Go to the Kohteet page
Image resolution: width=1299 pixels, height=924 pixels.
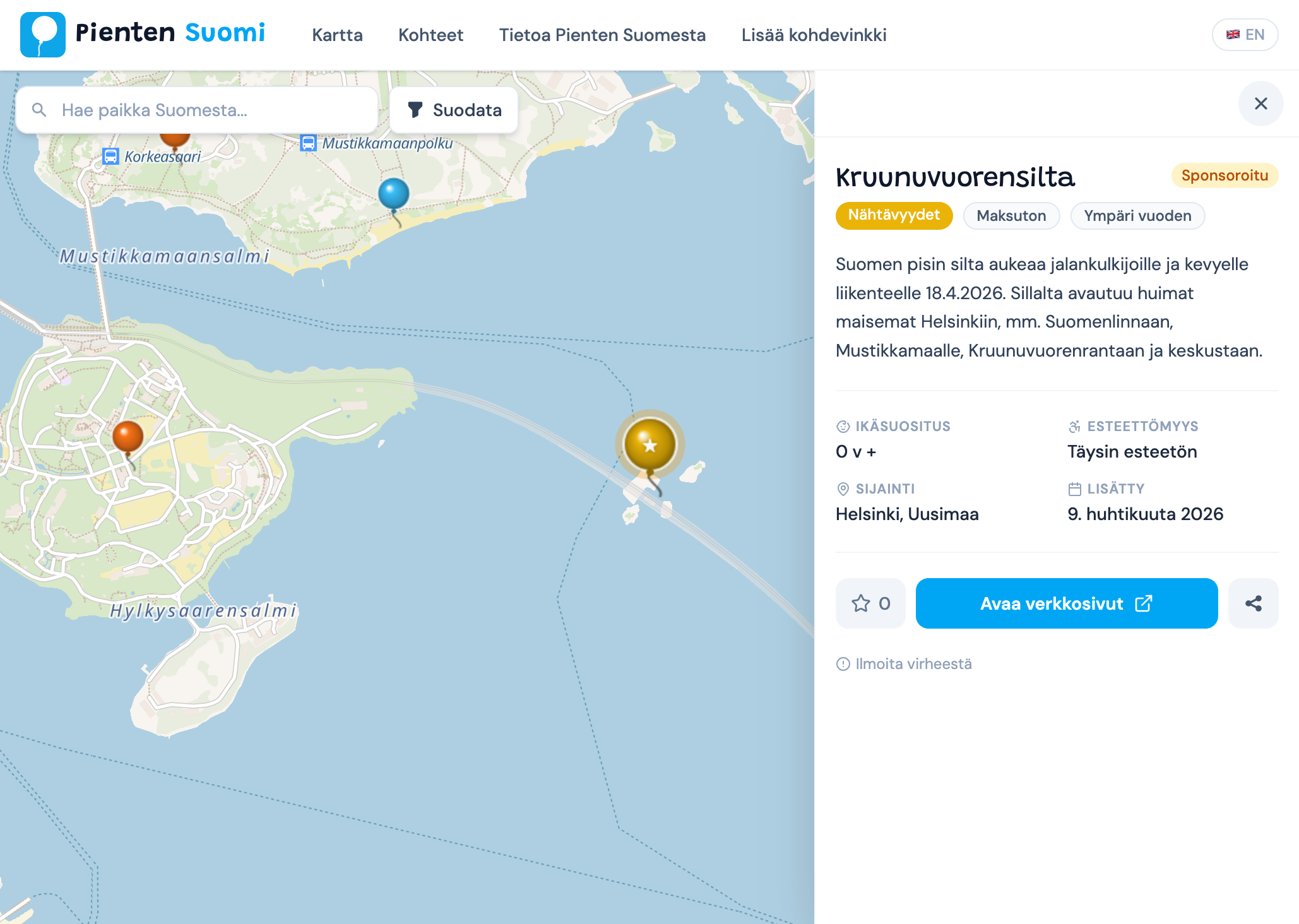430,35
